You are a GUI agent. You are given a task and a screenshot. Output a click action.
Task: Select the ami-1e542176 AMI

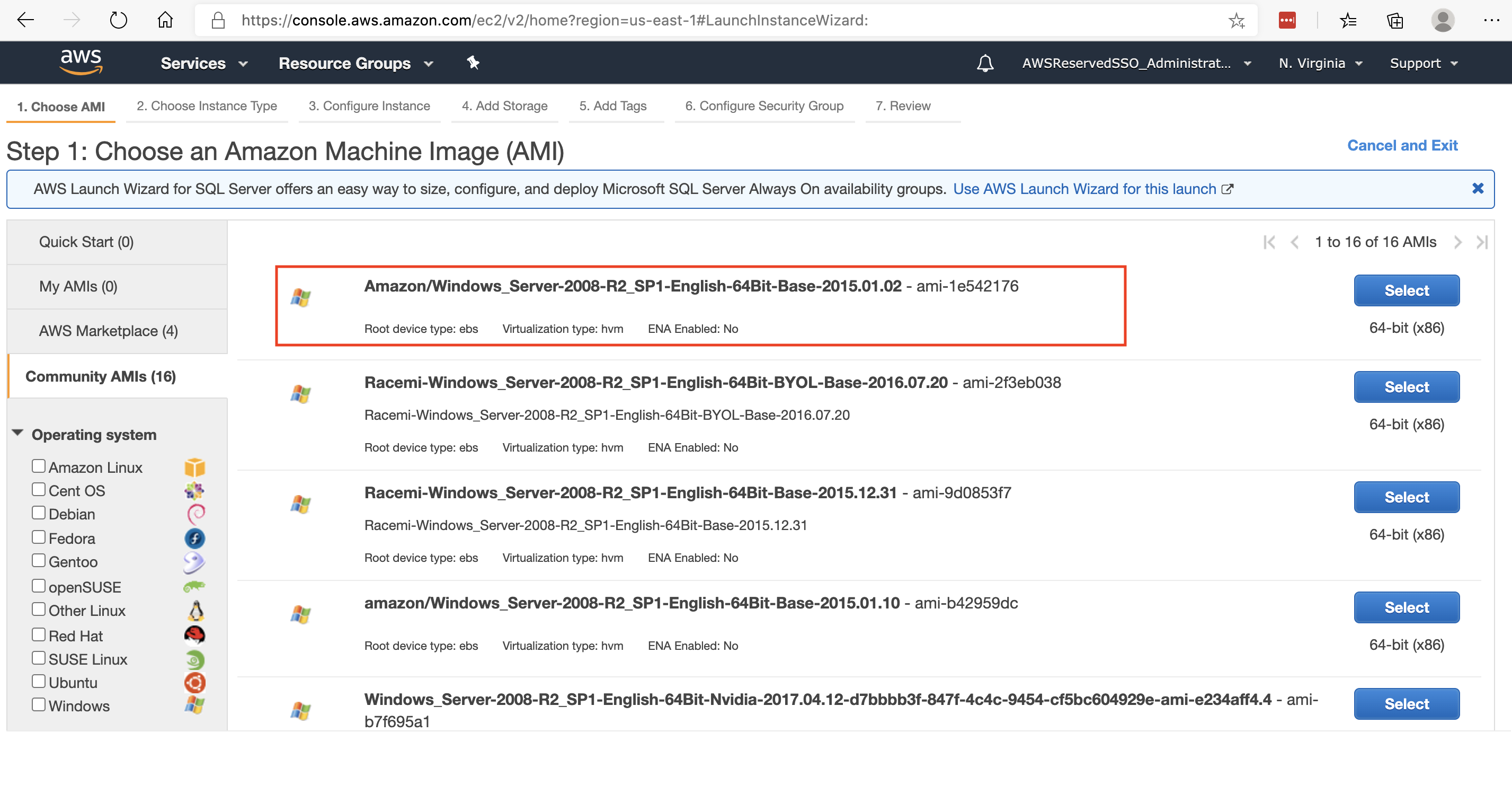(1407, 290)
